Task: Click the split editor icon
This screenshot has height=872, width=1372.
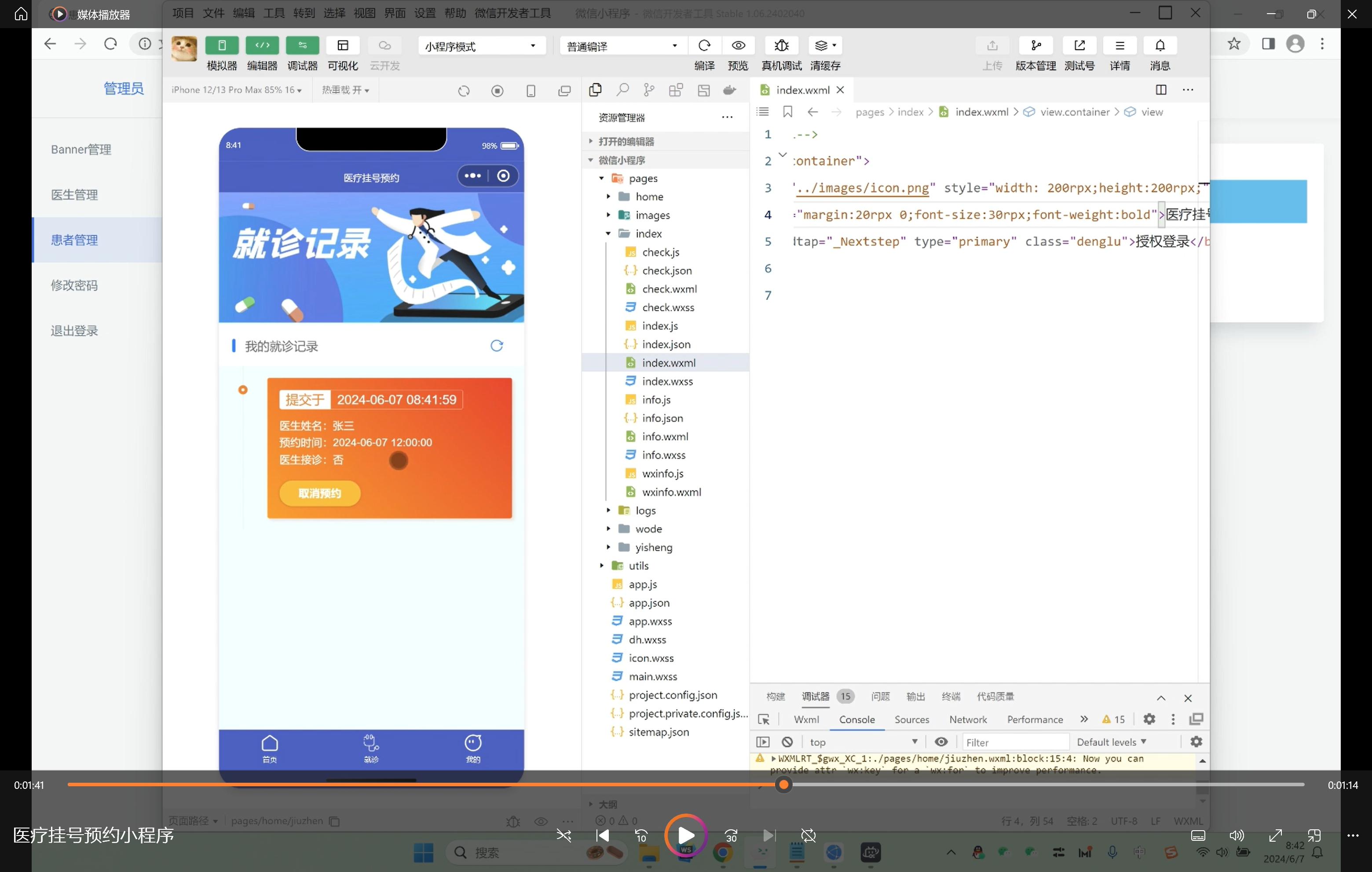Action: (x=1161, y=89)
